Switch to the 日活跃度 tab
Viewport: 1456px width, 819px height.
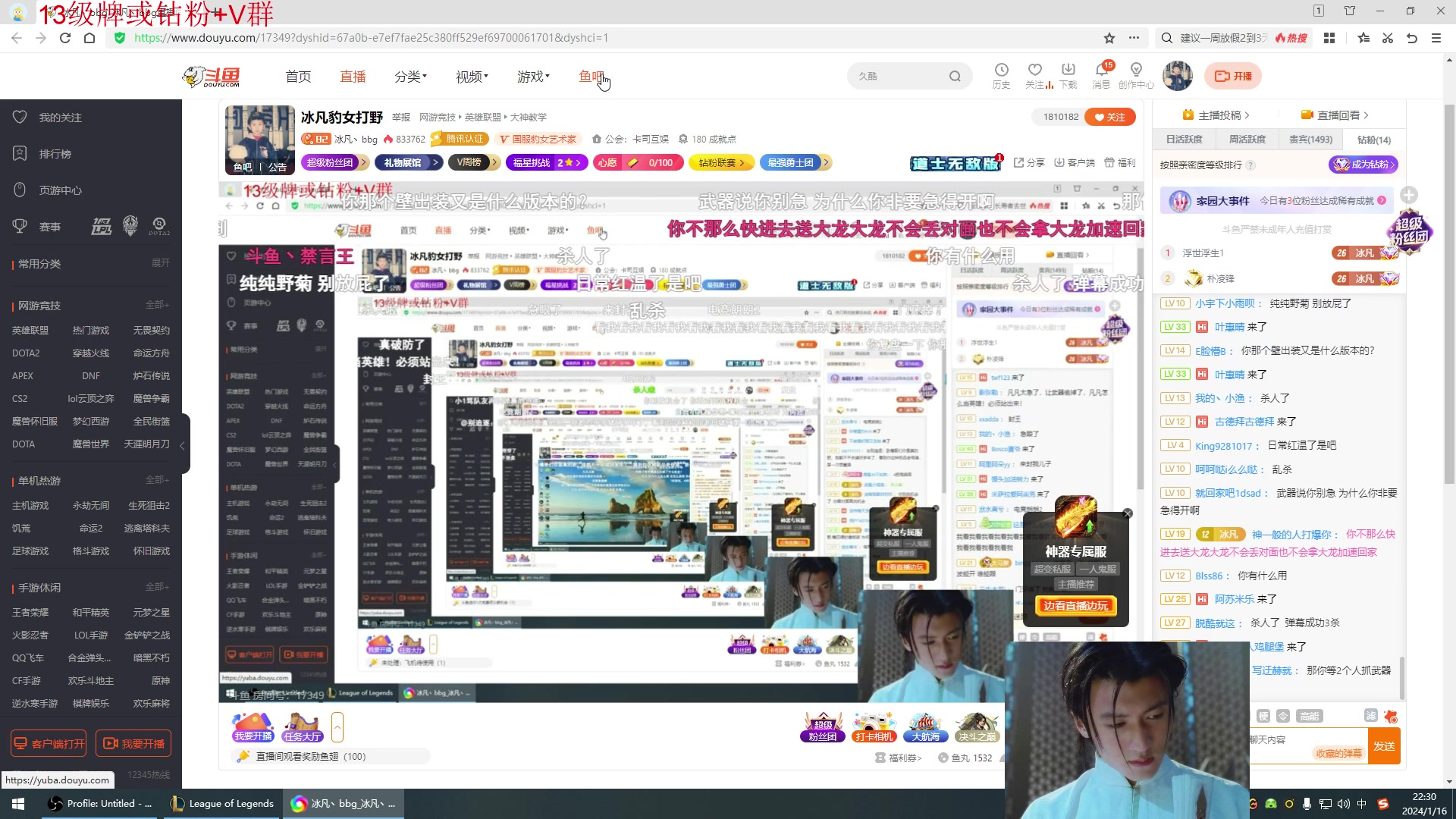point(1184,140)
